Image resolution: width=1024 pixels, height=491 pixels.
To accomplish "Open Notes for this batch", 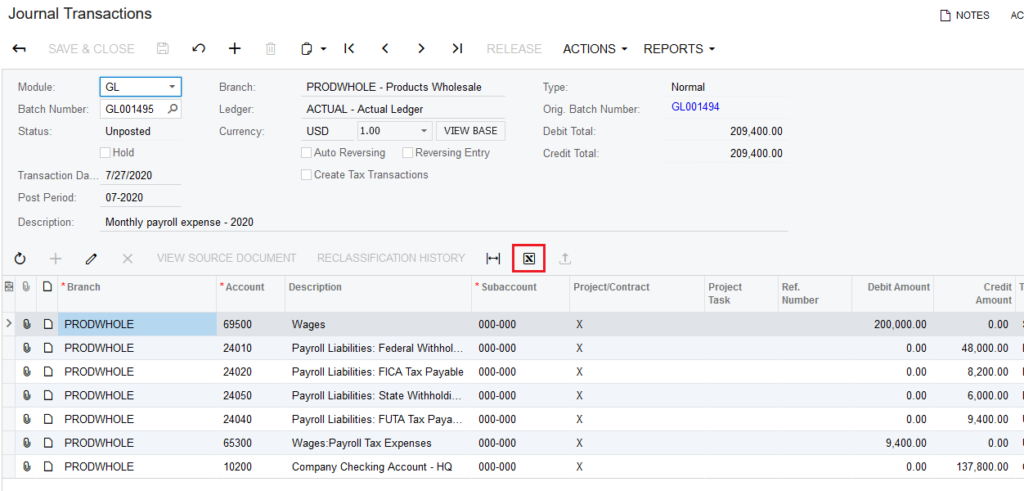I will [x=965, y=16].
